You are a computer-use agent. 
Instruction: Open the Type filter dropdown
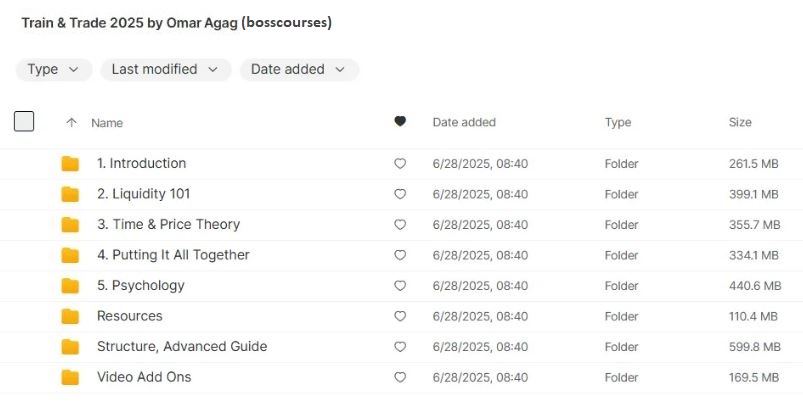pyautogui.click(x=54, y=70)
